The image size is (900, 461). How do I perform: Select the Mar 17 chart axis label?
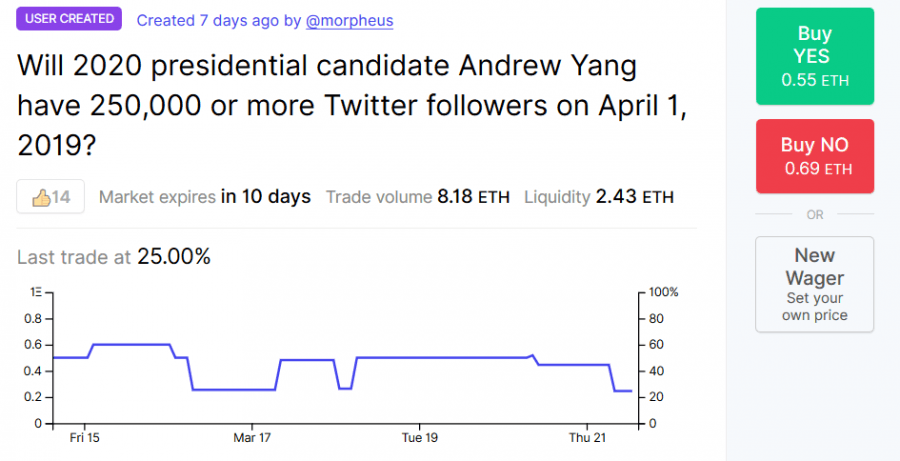coord(252,438)
